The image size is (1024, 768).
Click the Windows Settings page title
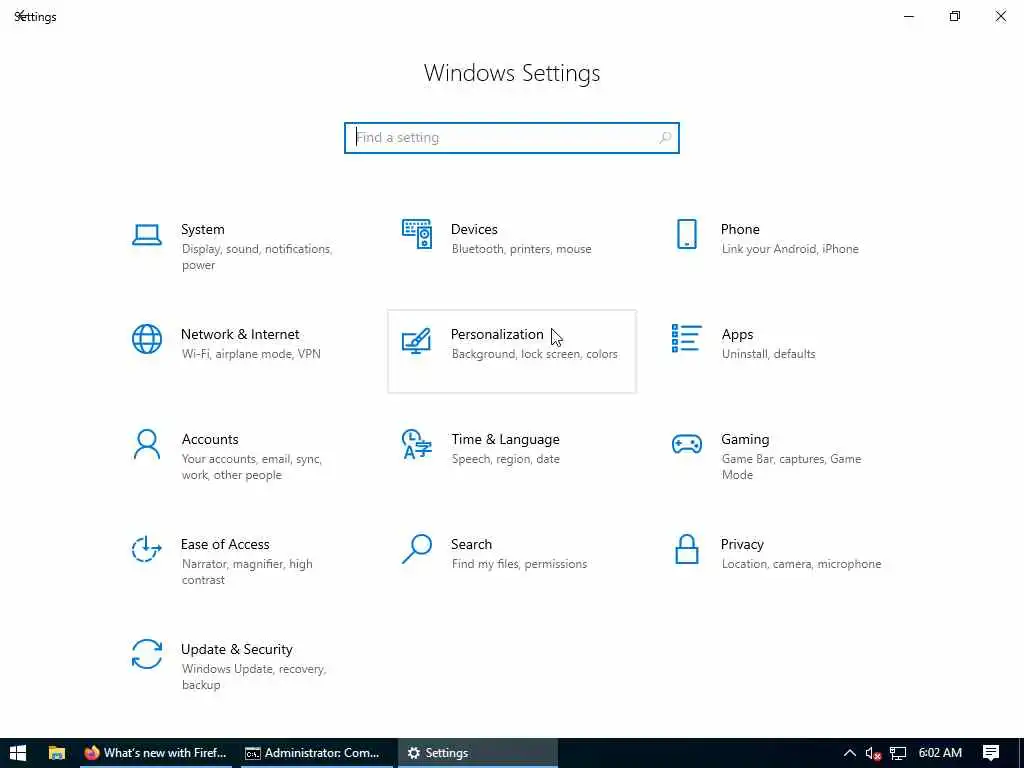511,72
